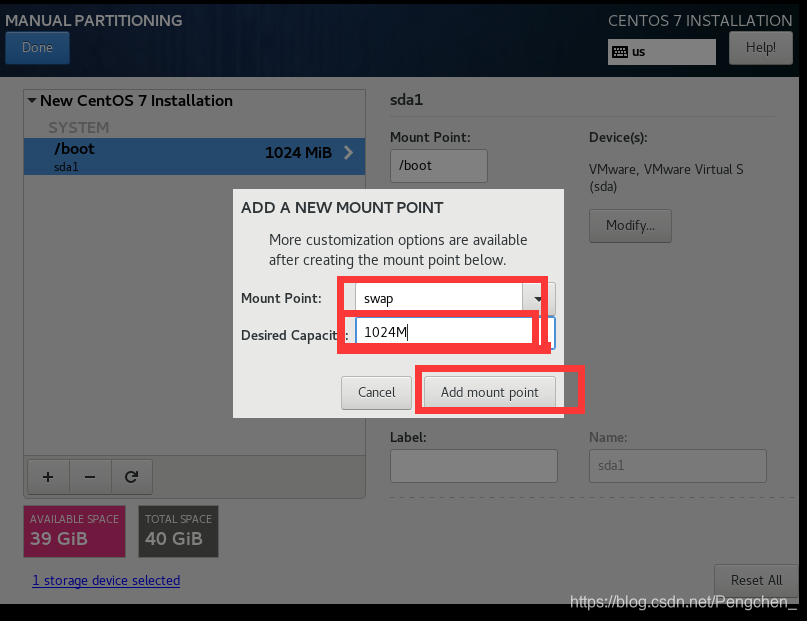Viewport: 807px width, 621px height.
Task: Click the Available Space 39 GiB box
Action: pyautogui.click(x=75, y=531)
